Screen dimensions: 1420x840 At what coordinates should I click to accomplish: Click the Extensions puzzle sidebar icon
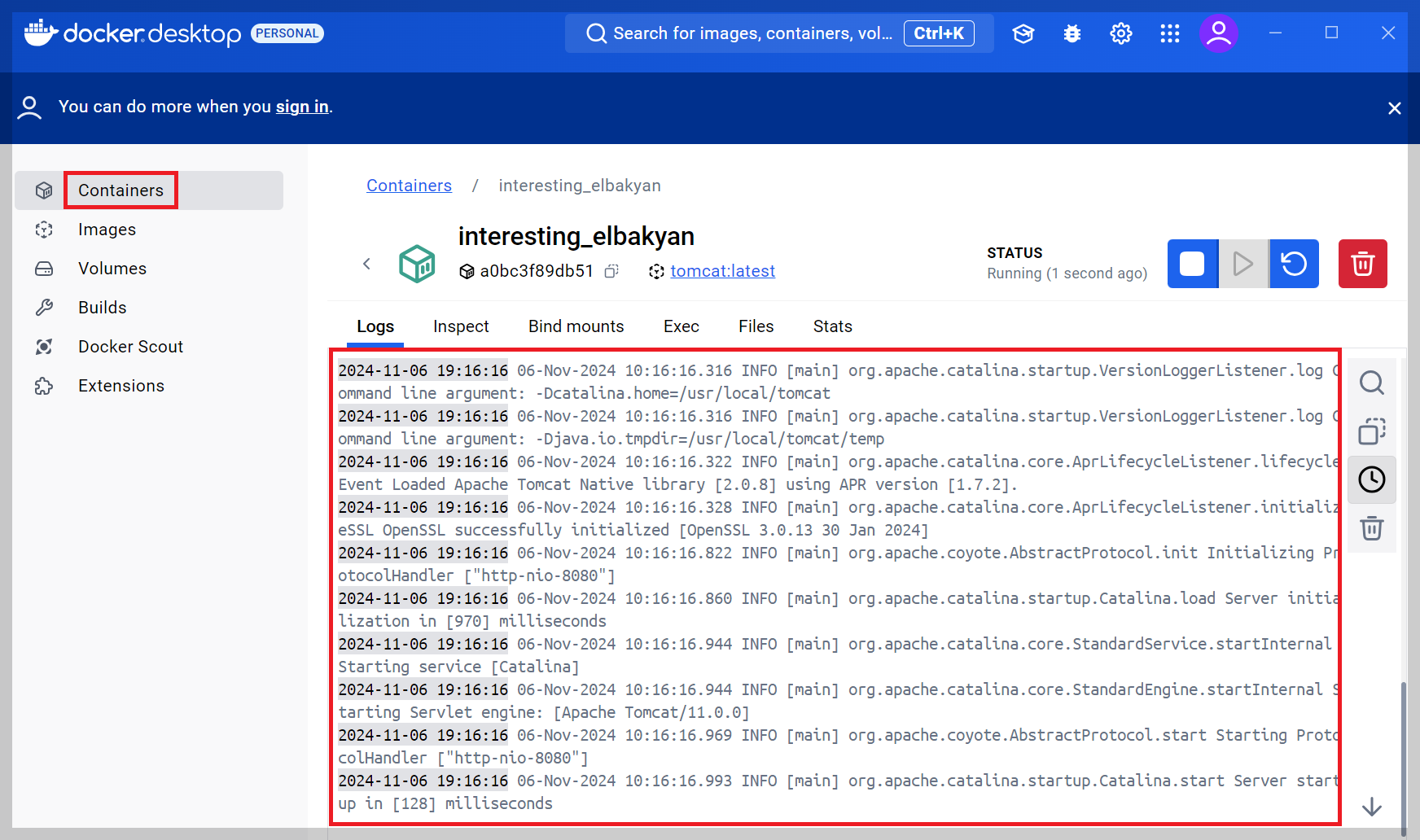[x=44, y=386]
